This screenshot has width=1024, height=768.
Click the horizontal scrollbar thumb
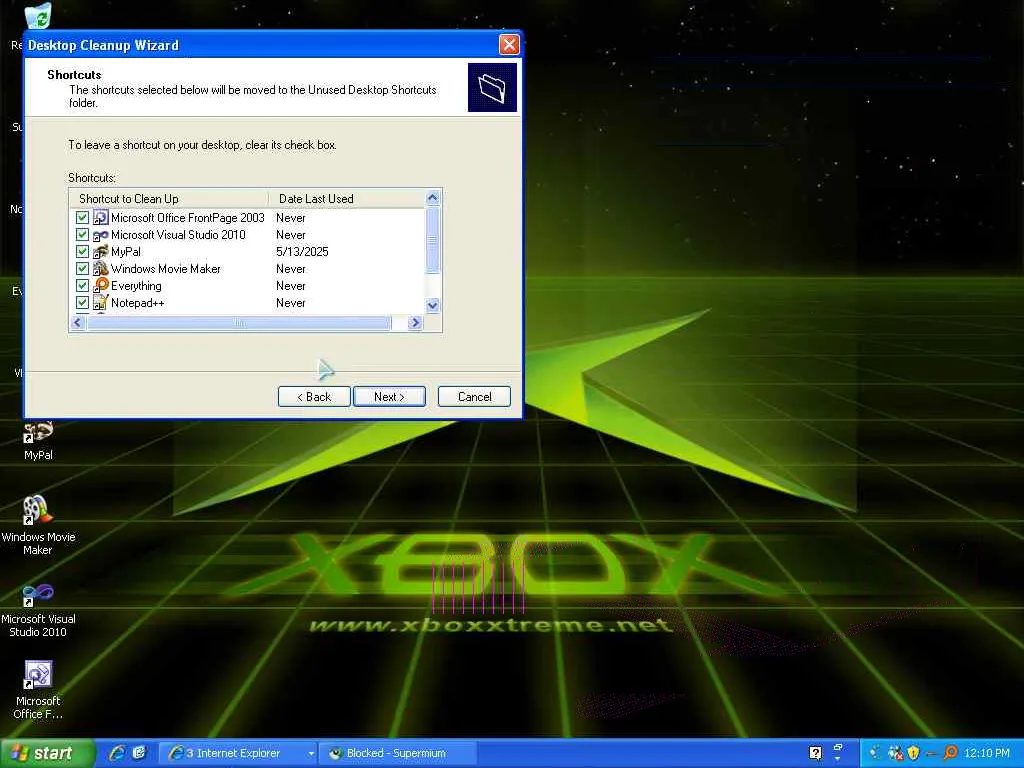pyautogui.click(x=239, y=323)
